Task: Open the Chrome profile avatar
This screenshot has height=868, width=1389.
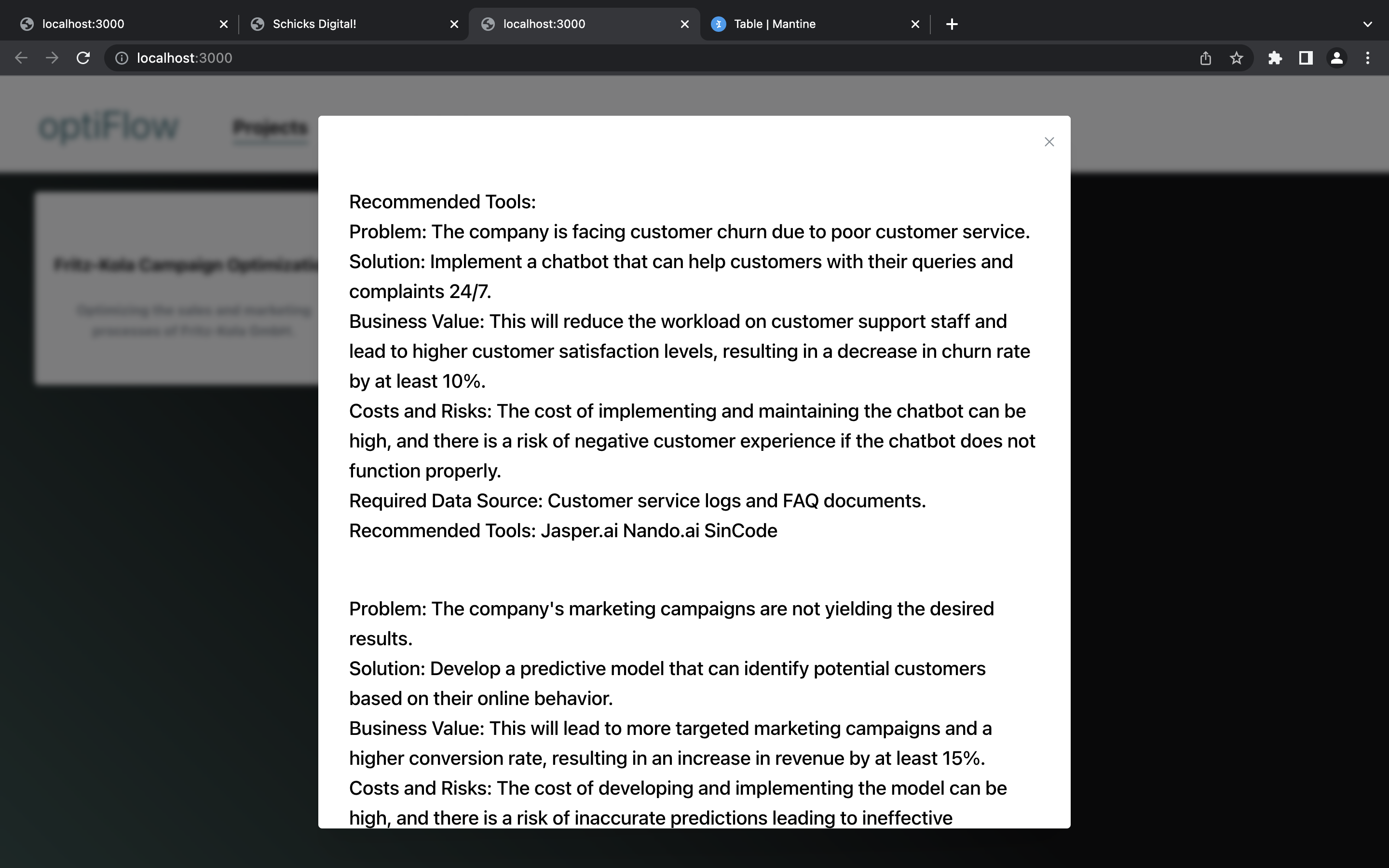Action: click(1337, 58)
